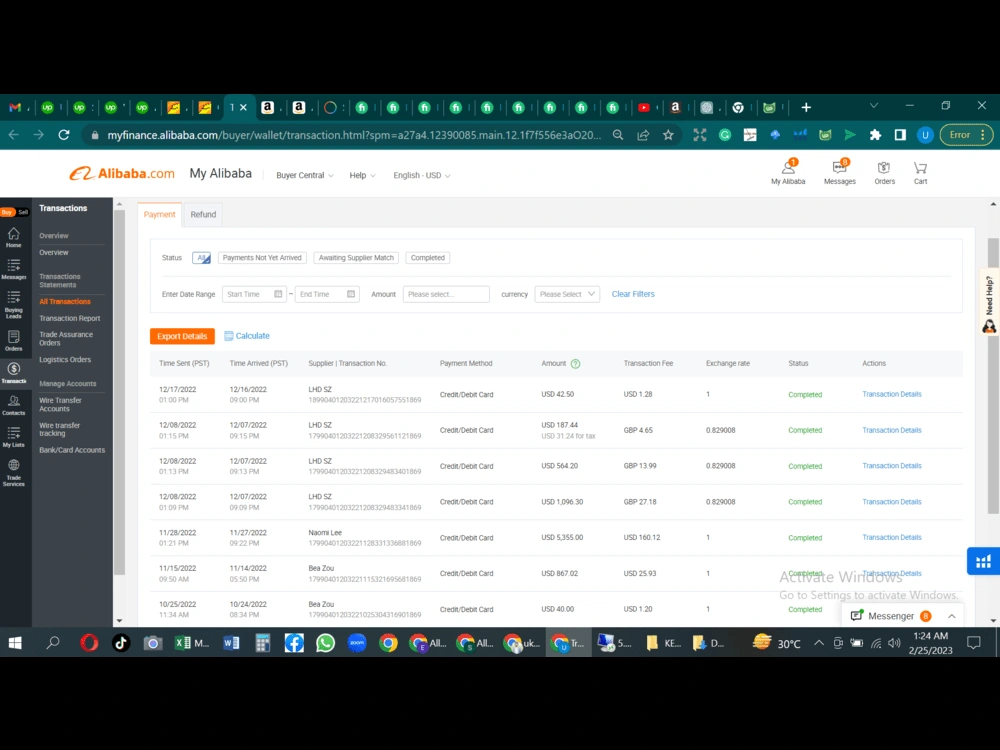The width and height of the screenshot is (1000, 750).
Task: Open the Gmail browser tab
Action: coord(15,107)
